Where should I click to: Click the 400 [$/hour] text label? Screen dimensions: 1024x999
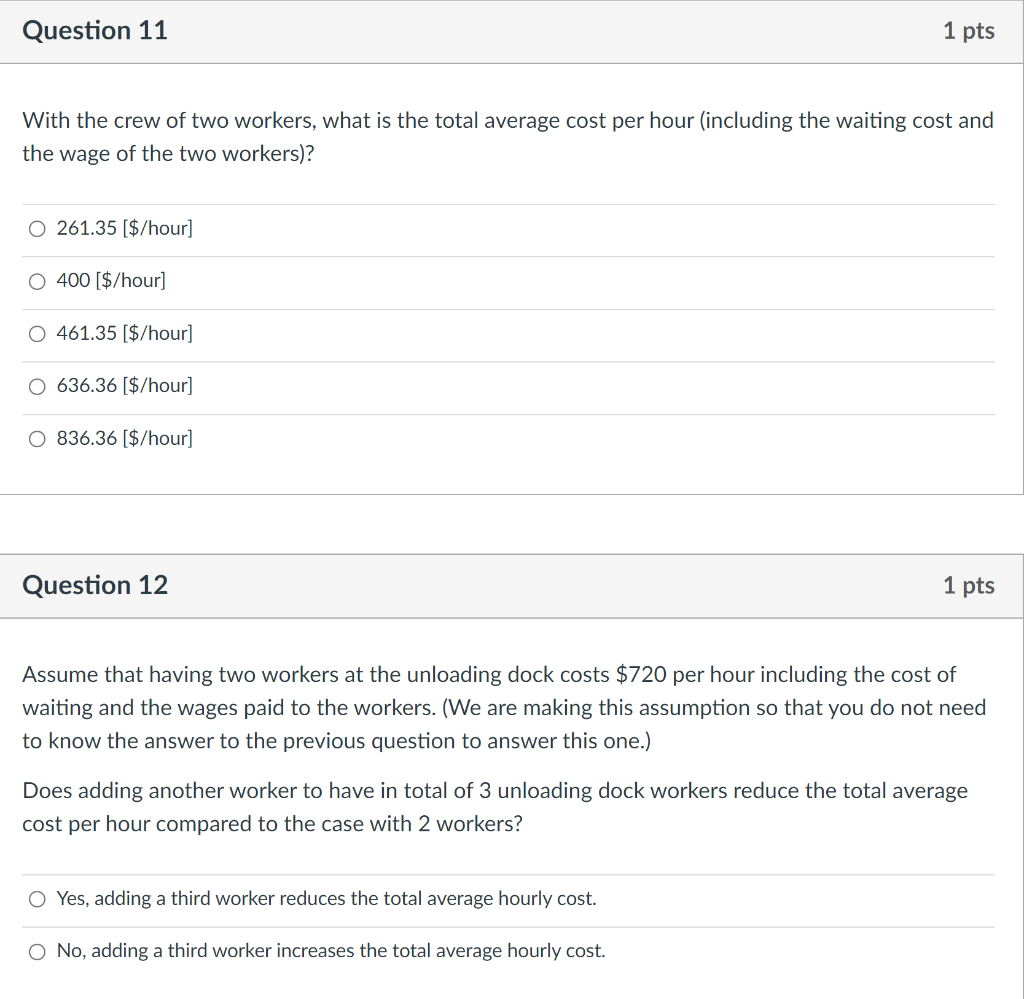click(x=112, y=281)
